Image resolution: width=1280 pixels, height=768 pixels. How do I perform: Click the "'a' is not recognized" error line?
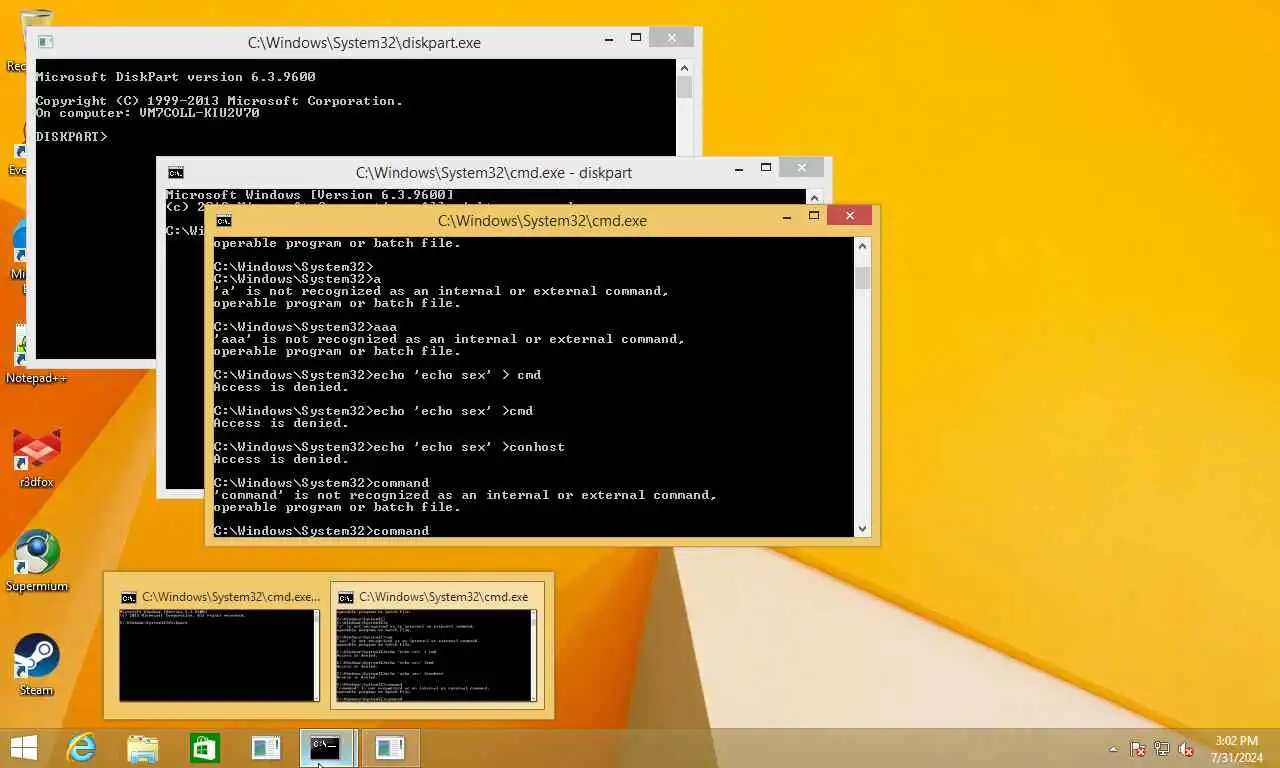click(x=441, y=291)
